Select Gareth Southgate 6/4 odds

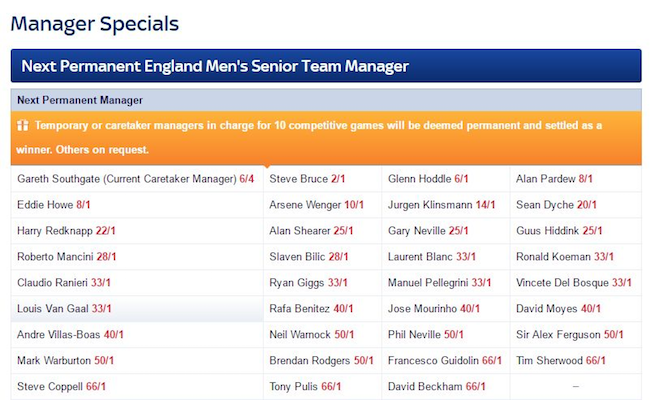tap(137, 179)
